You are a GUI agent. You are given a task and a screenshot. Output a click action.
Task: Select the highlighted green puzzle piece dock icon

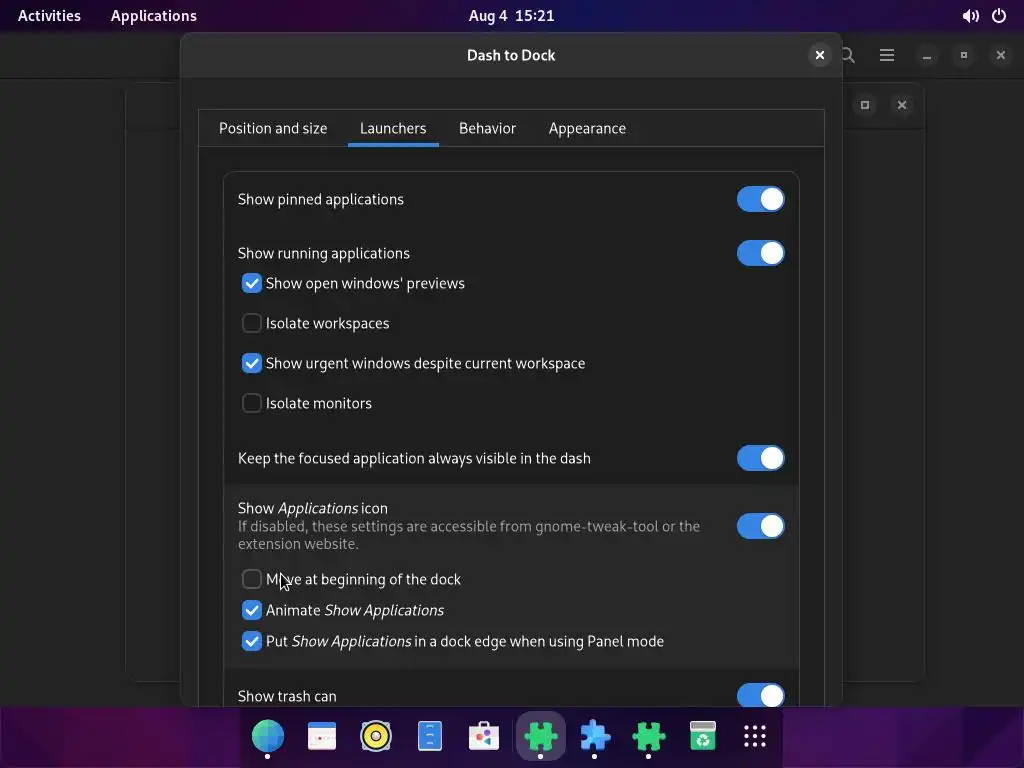pos(540,736)
